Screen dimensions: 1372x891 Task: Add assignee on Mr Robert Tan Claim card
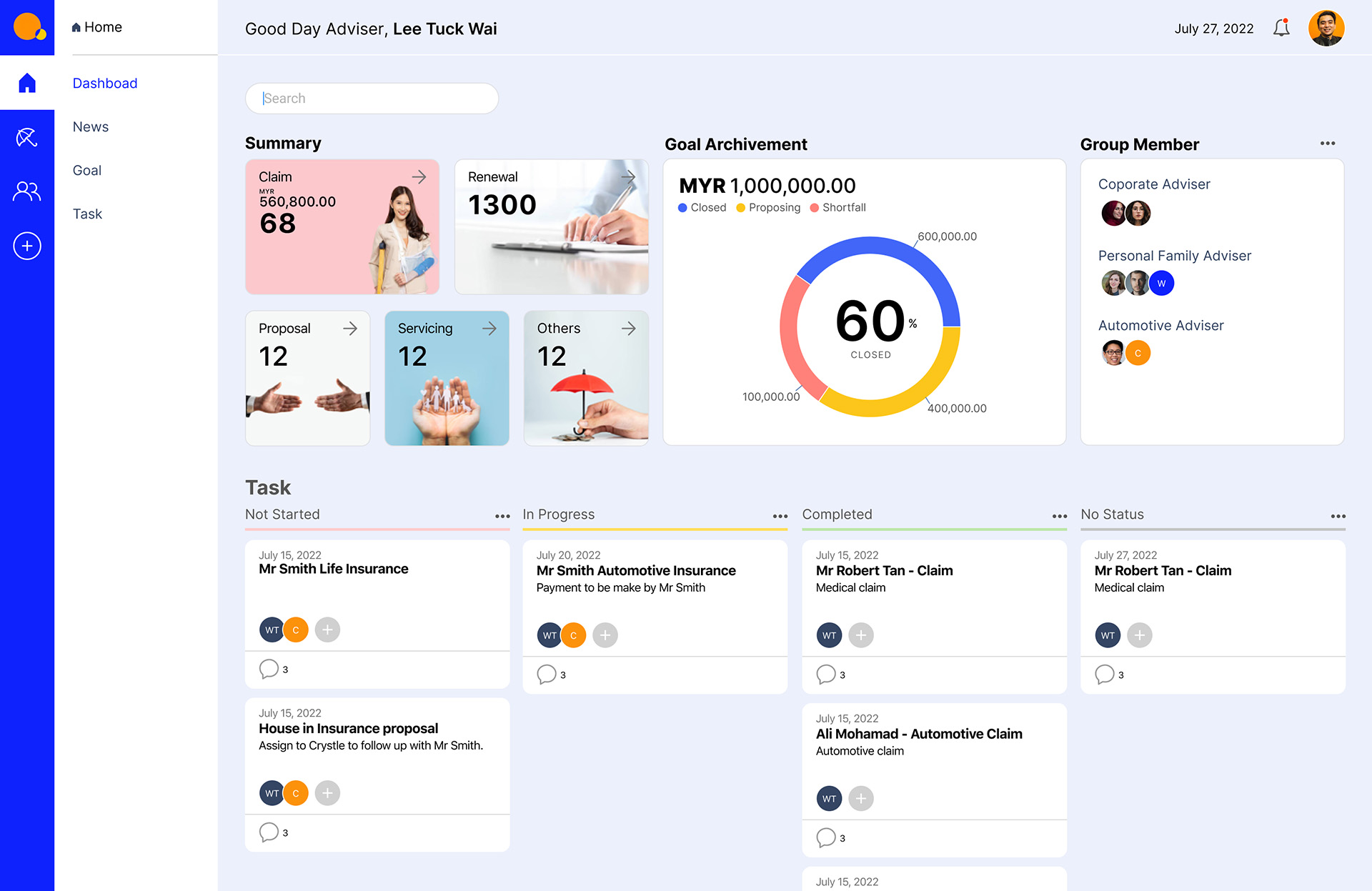[862, 634]
